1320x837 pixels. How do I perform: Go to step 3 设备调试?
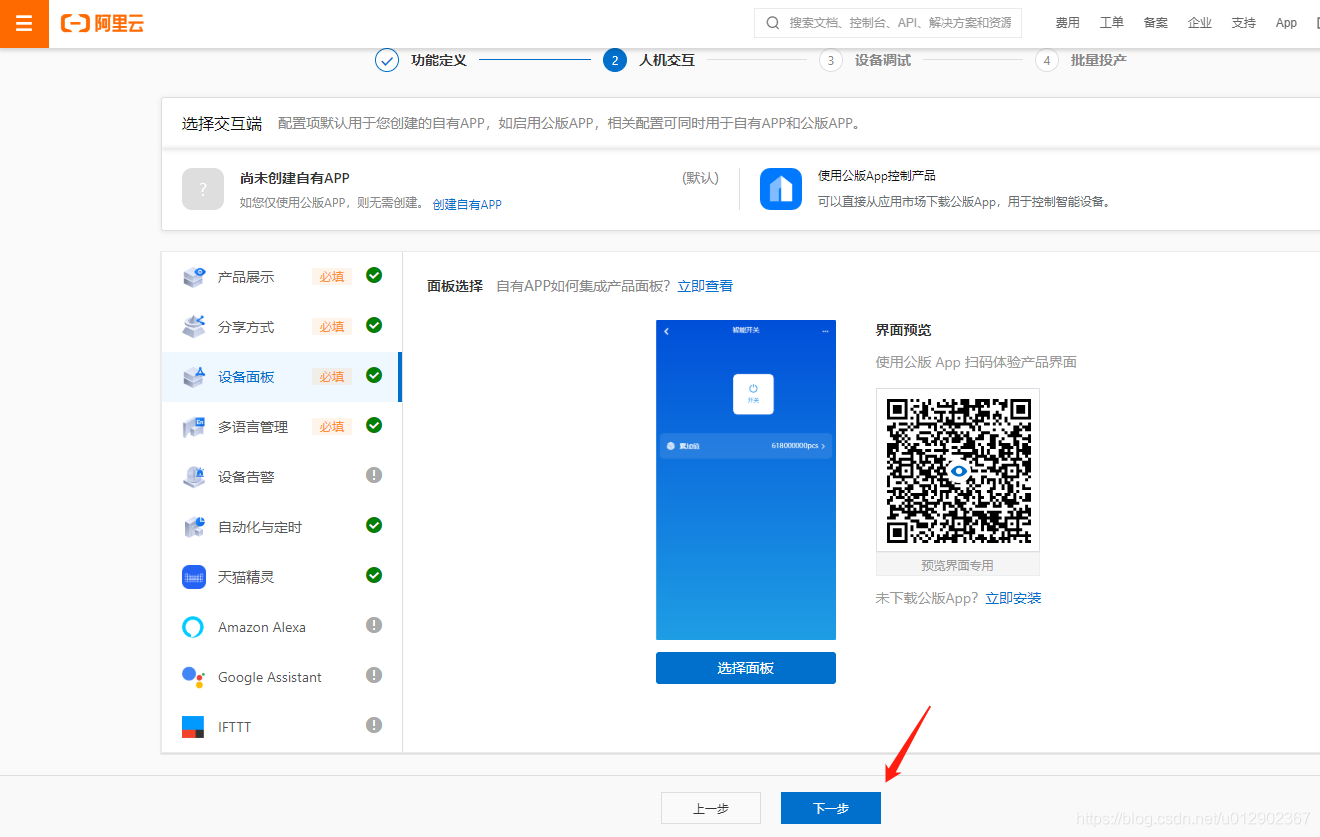[865, 60]
